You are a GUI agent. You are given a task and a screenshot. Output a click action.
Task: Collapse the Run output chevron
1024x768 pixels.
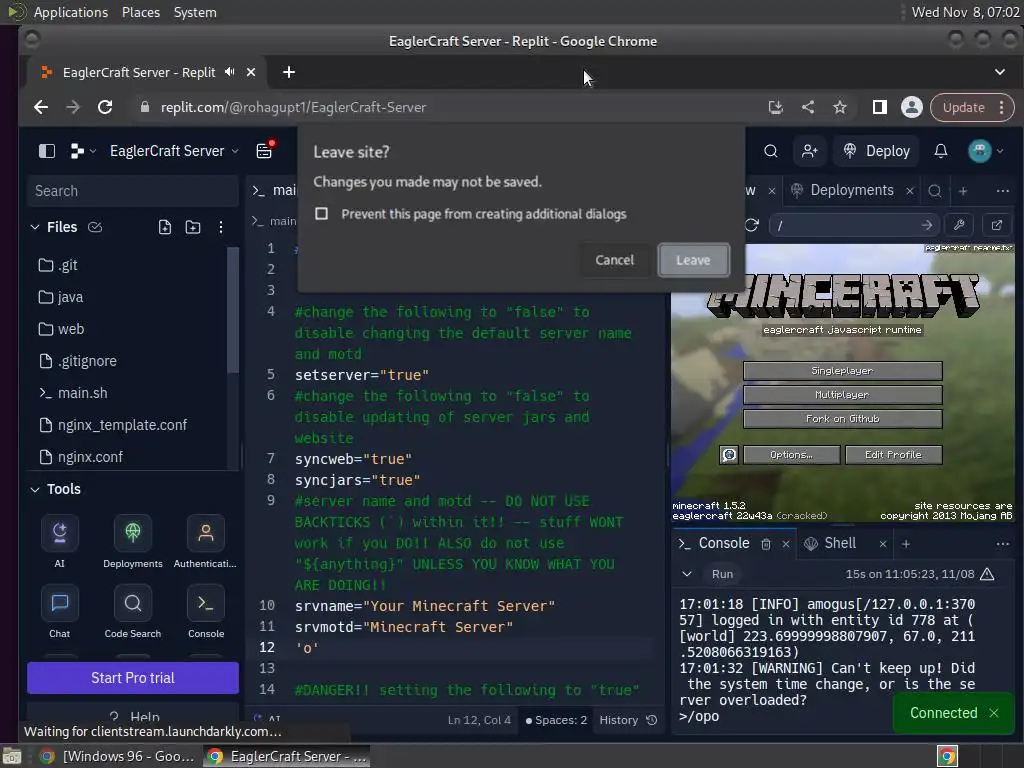[x=686, y=574]
